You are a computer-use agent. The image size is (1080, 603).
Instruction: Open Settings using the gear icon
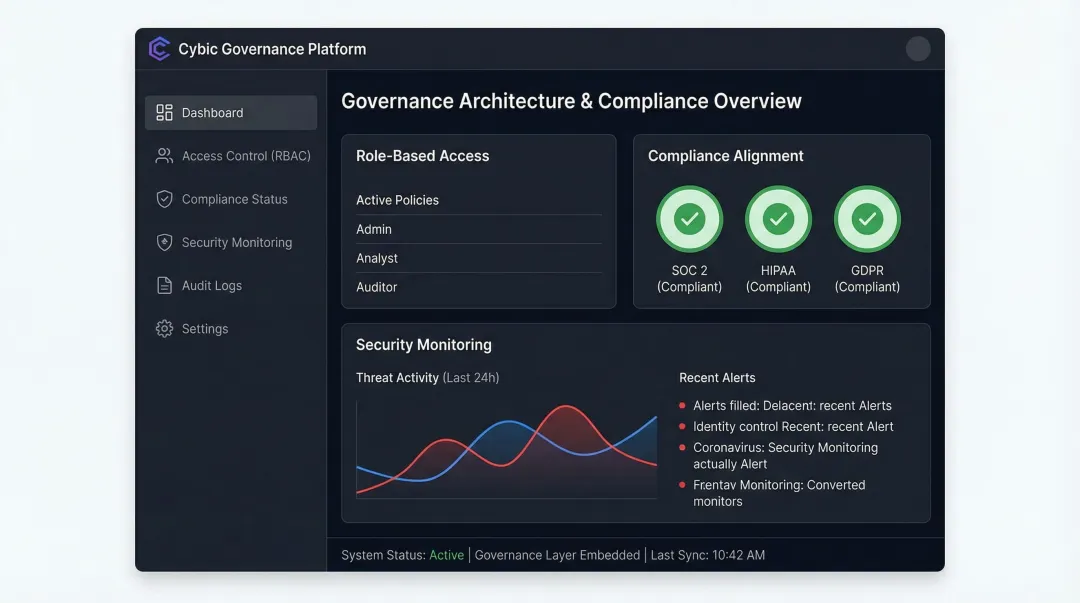[x=163, y=328]
